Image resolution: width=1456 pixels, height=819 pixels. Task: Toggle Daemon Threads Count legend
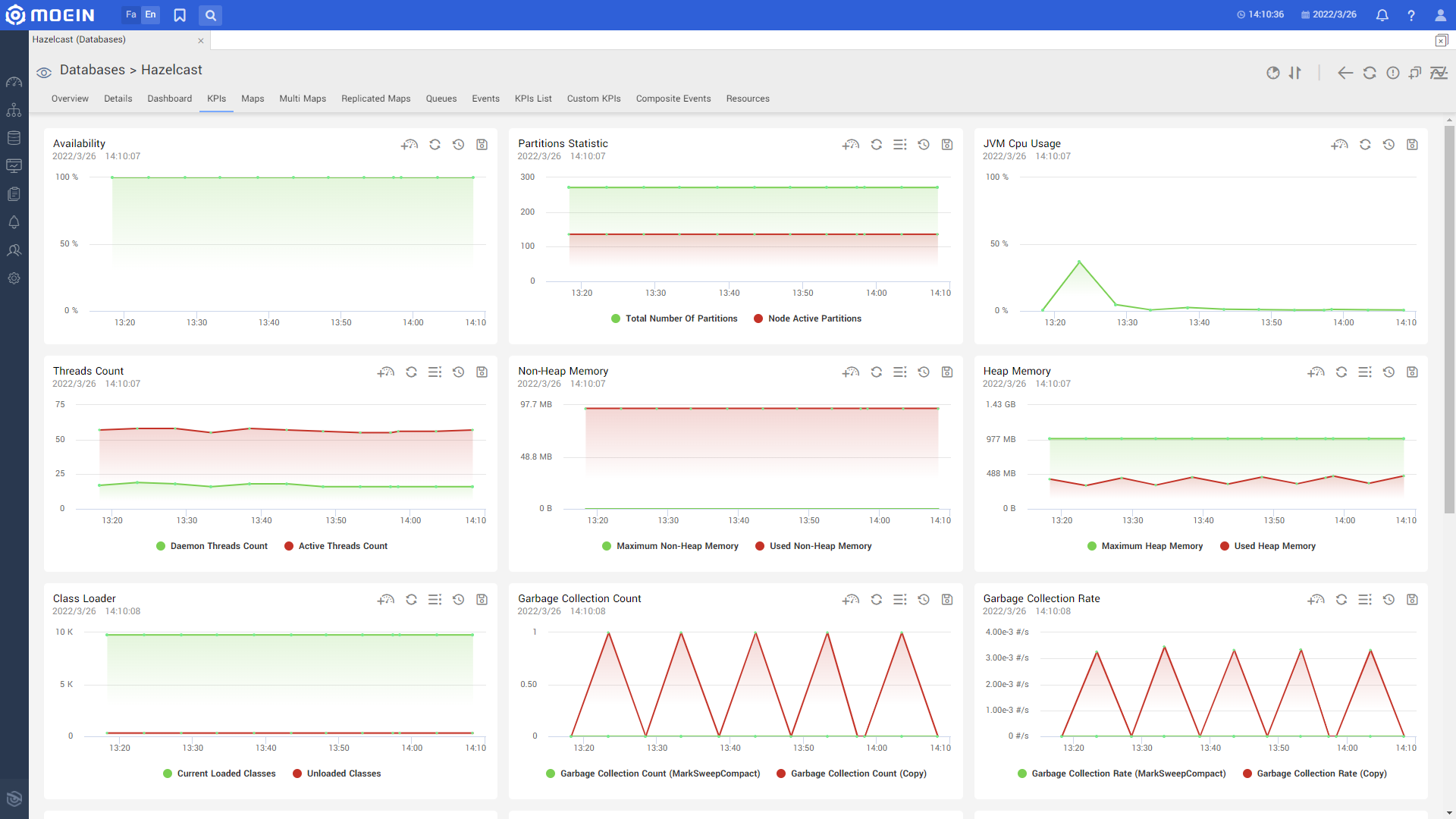click(212, 546)
